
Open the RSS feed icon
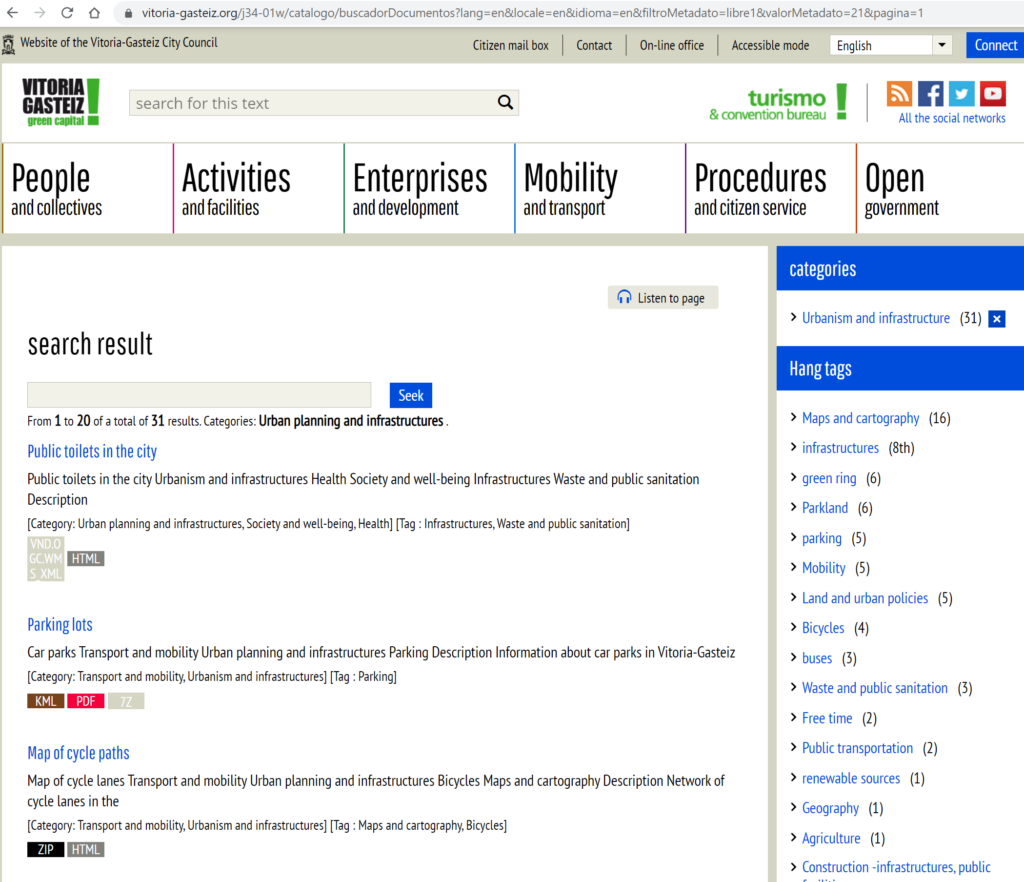(x=899, y=94)
